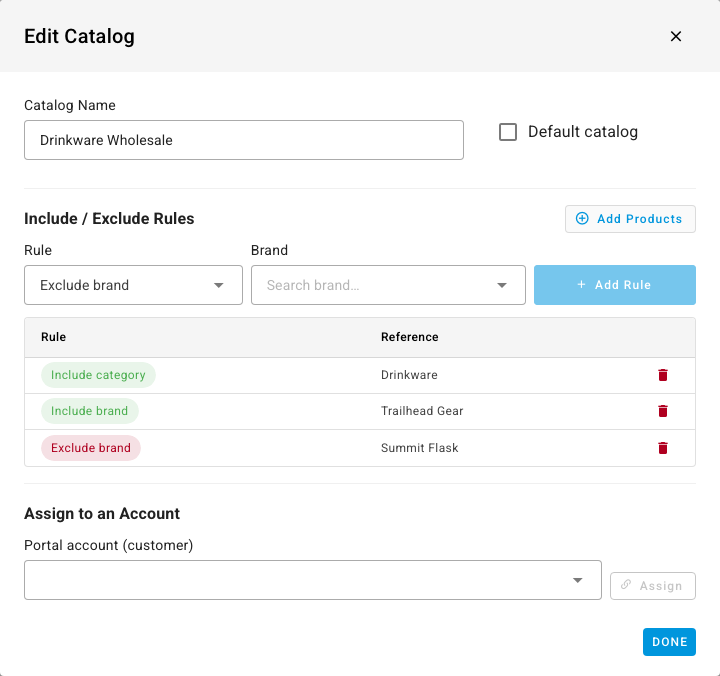The height and width of the screenshot is (676, 720).
Task: Edit the Catalog Name field
Action: click(x=244, y=140)
